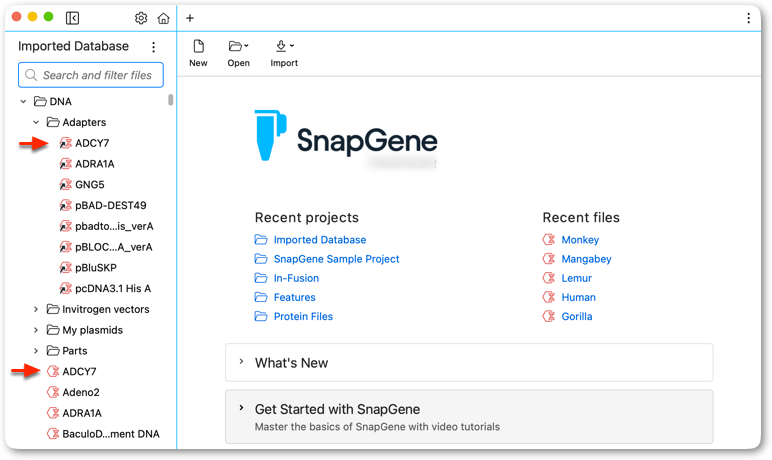The width and height of the screenshot is (772, 460).
Task: Open the Imported Database recent project
Action: (320, 240)
